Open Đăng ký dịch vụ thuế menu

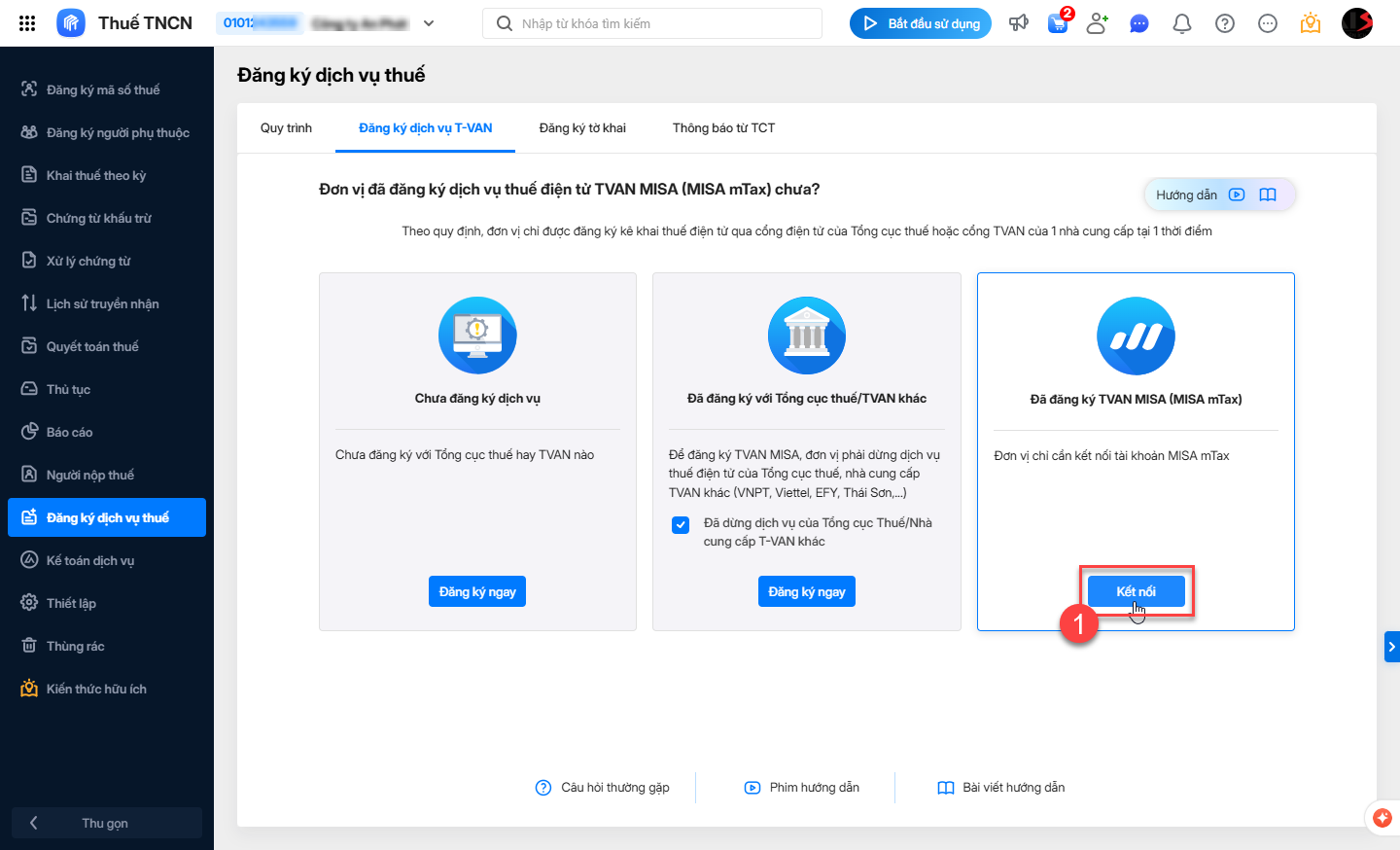coord(107,517)
